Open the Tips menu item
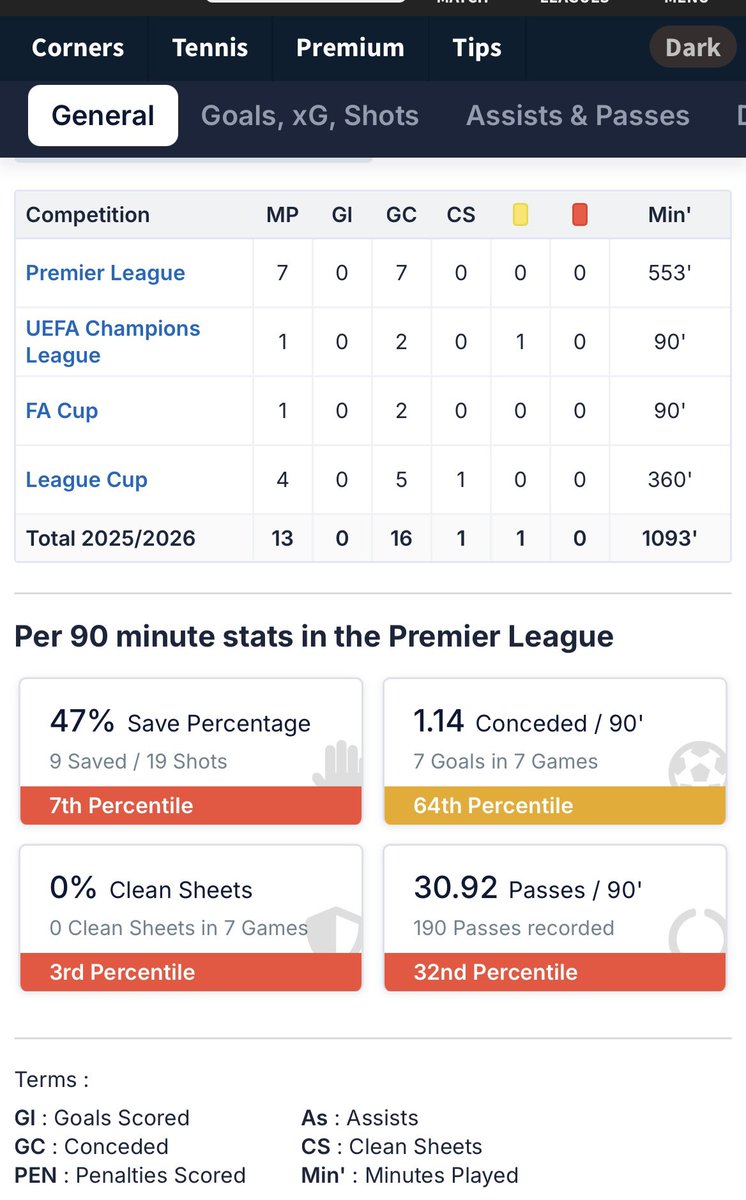The width and height of the screenshot is (746, 1200). (x=477, y=47)
